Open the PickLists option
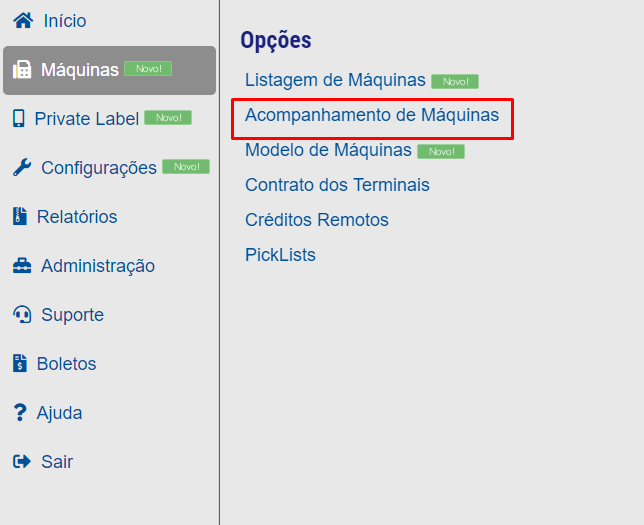 click(280, 255)
